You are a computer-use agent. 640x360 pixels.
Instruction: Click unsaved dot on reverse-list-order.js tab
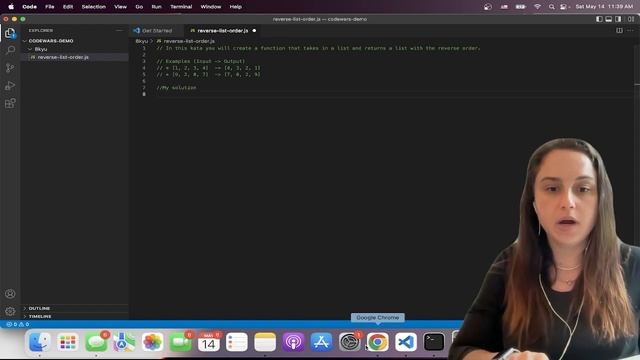coord(254,31)
